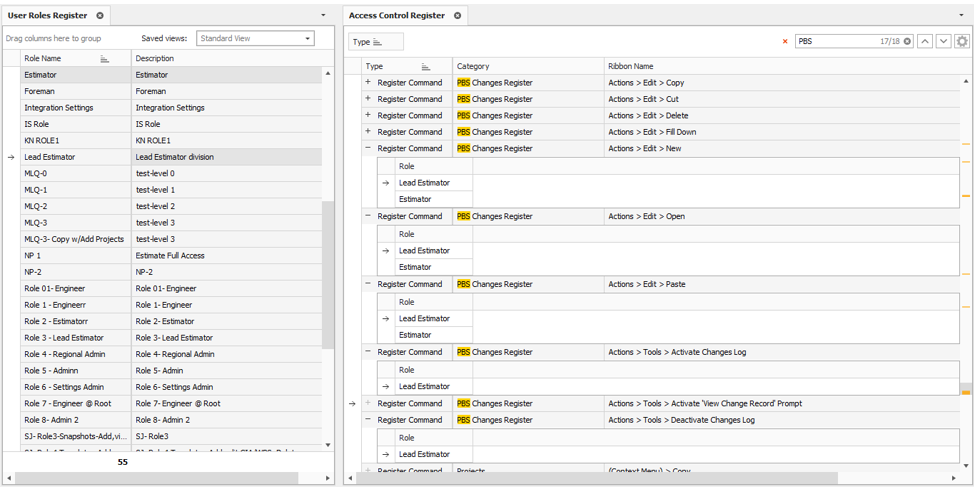The width and height of the screenshot is (974, 488).
Task: Clear the PBS search text
Action: 907,42
